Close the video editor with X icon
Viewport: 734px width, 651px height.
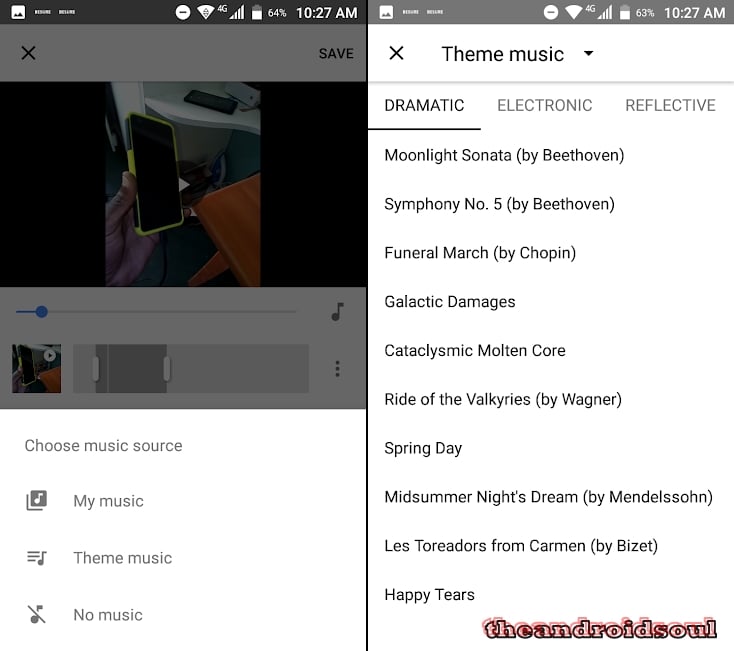point(29,53)
